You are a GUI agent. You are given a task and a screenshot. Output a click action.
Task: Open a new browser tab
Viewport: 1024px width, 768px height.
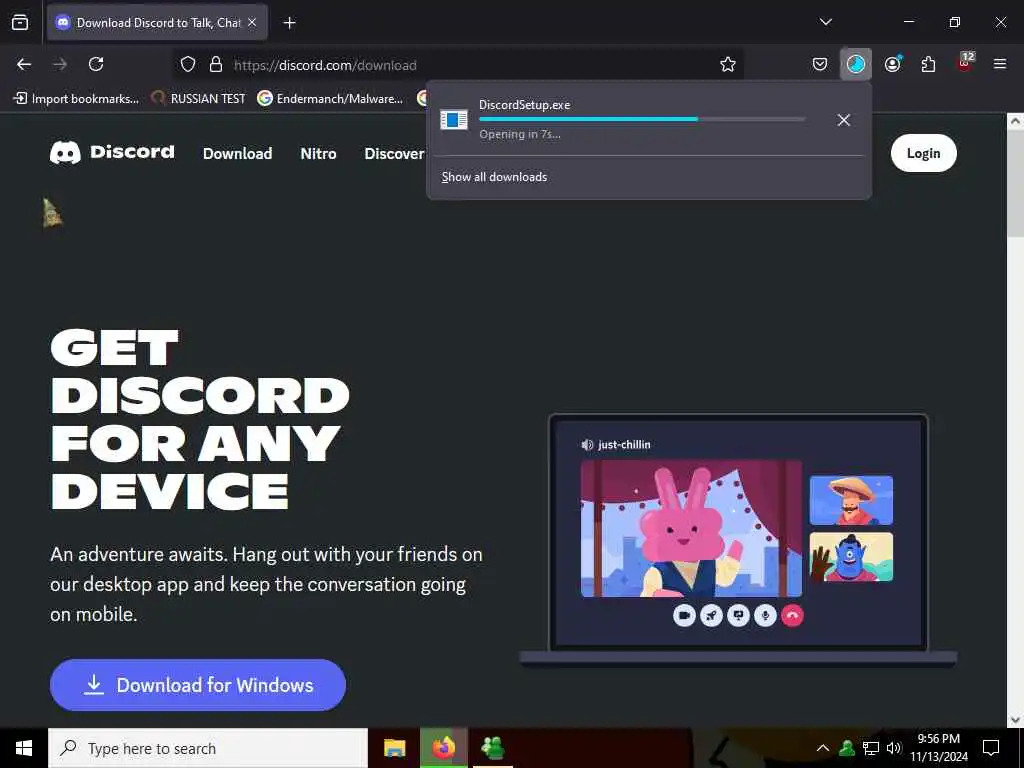289,23
